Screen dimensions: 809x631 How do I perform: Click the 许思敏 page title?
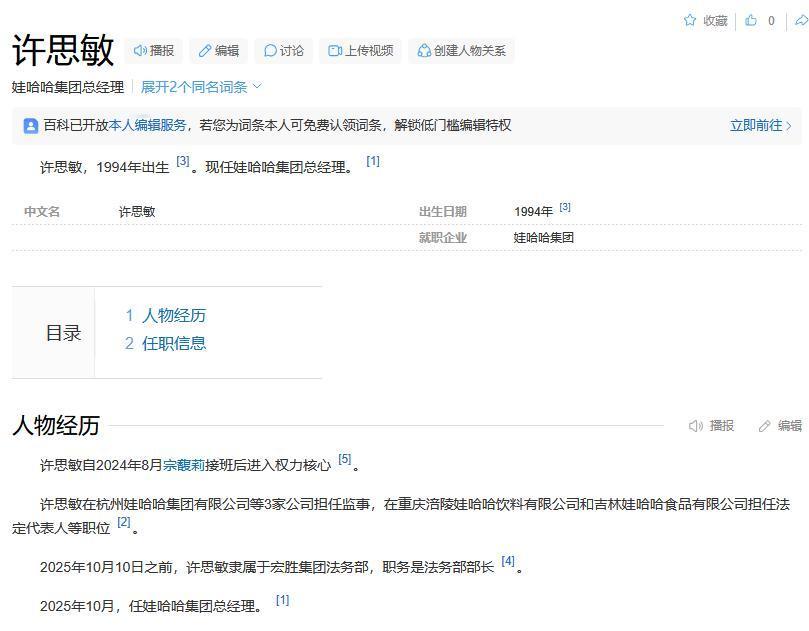tap(63, 50)
